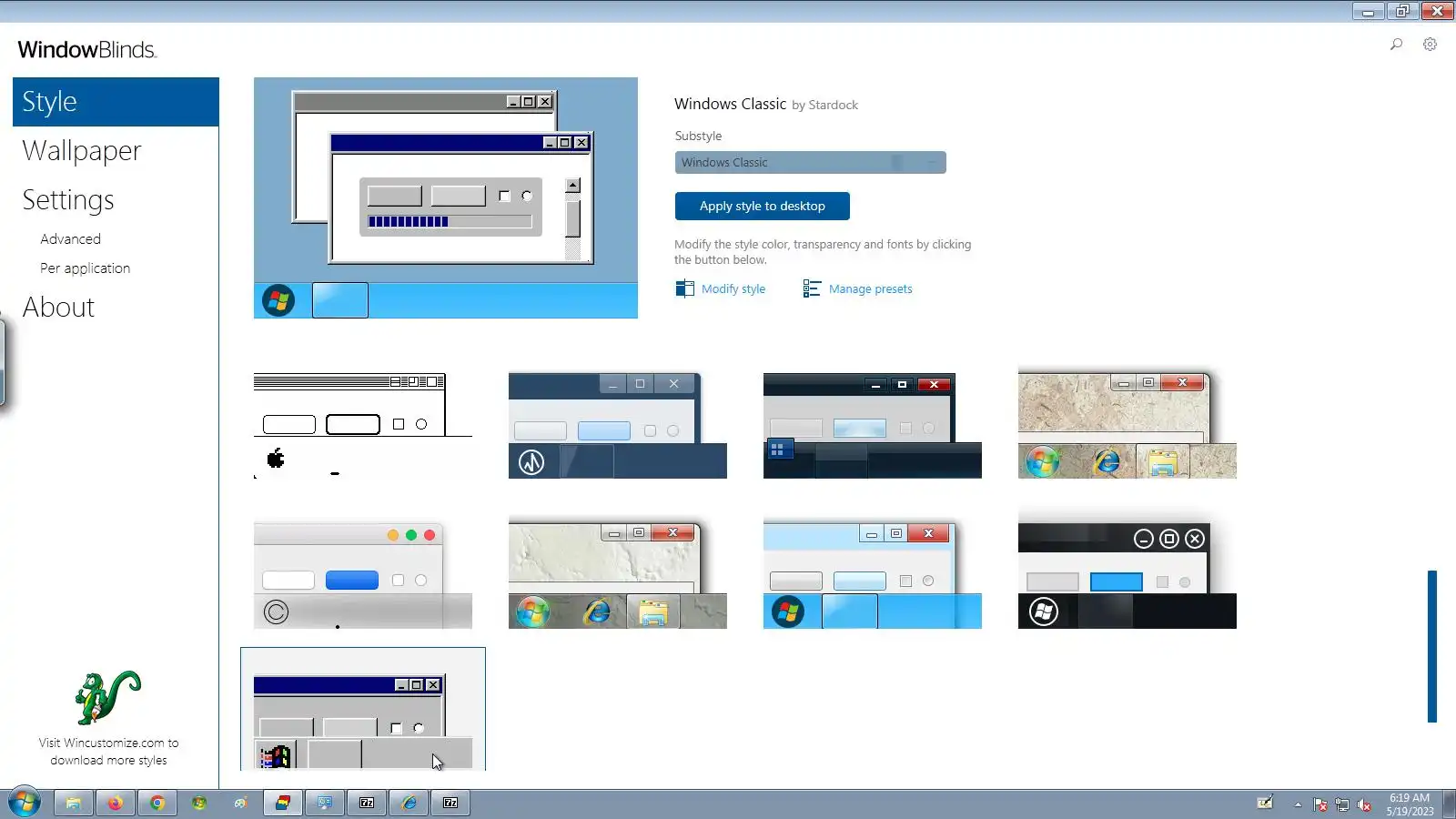This screenshot has width=1456, height=819.
Task: Open Internet Explorer from the taskbar
Action: (409, 803)
